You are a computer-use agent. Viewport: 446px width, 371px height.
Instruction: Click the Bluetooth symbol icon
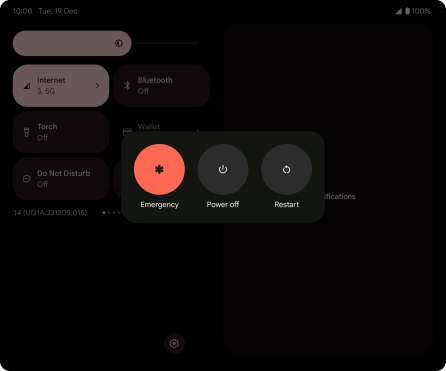click(x=127, y=86)
